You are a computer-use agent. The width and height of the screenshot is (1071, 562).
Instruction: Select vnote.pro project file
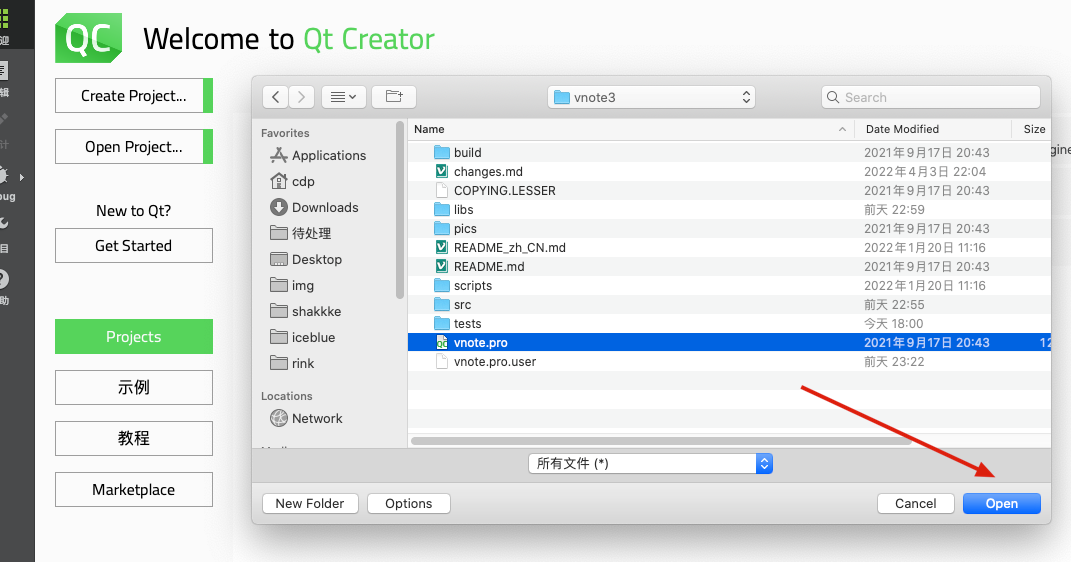tap(729, 343)
